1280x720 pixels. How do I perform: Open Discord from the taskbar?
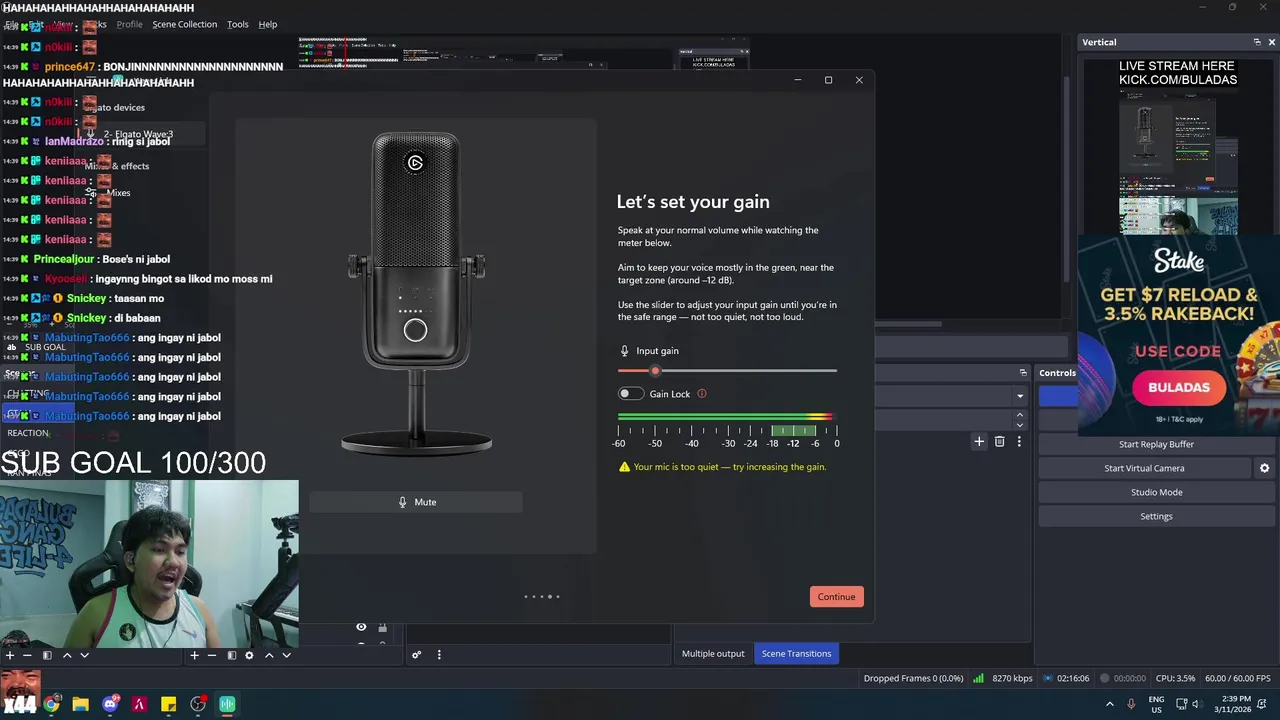tap(110, 704)
